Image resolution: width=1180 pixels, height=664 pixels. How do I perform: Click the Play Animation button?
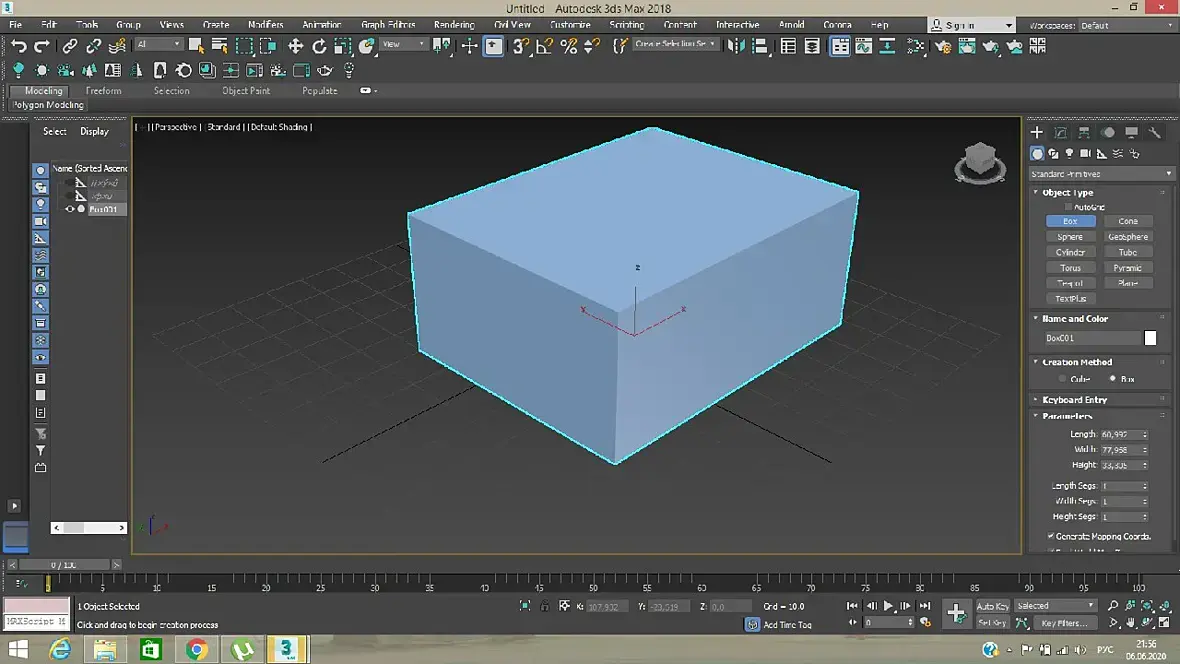pyautogui.click(x=889, y=606)
